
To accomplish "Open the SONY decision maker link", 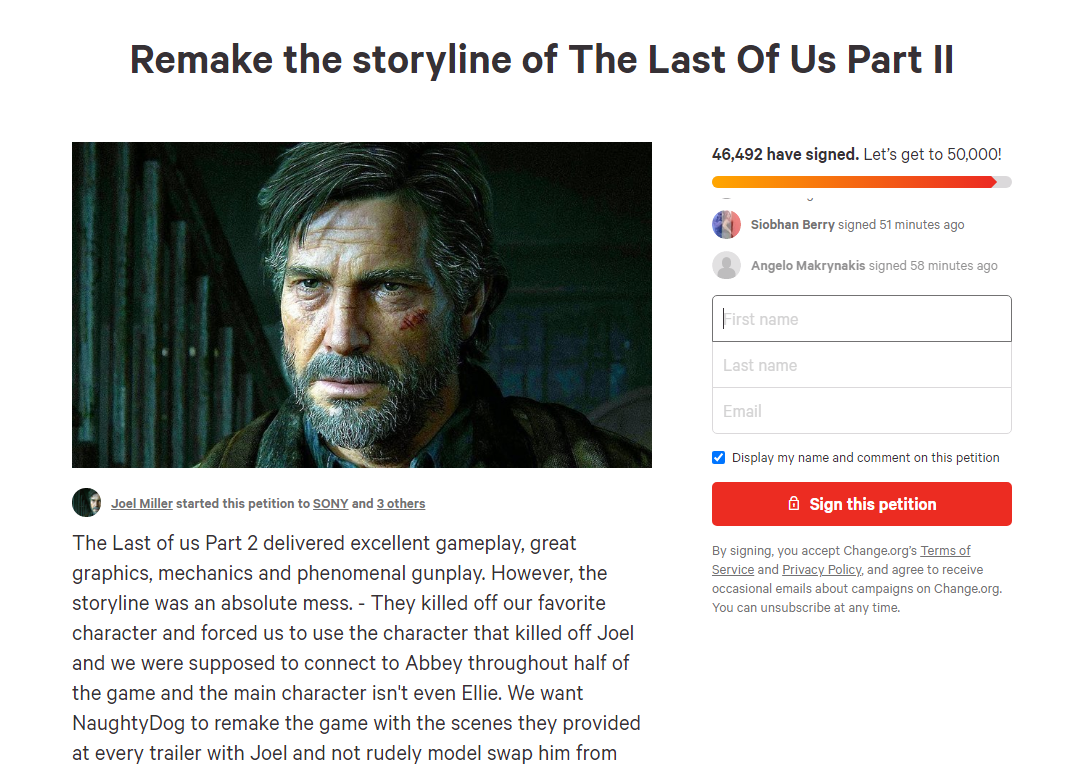I will tap(330, 504).
